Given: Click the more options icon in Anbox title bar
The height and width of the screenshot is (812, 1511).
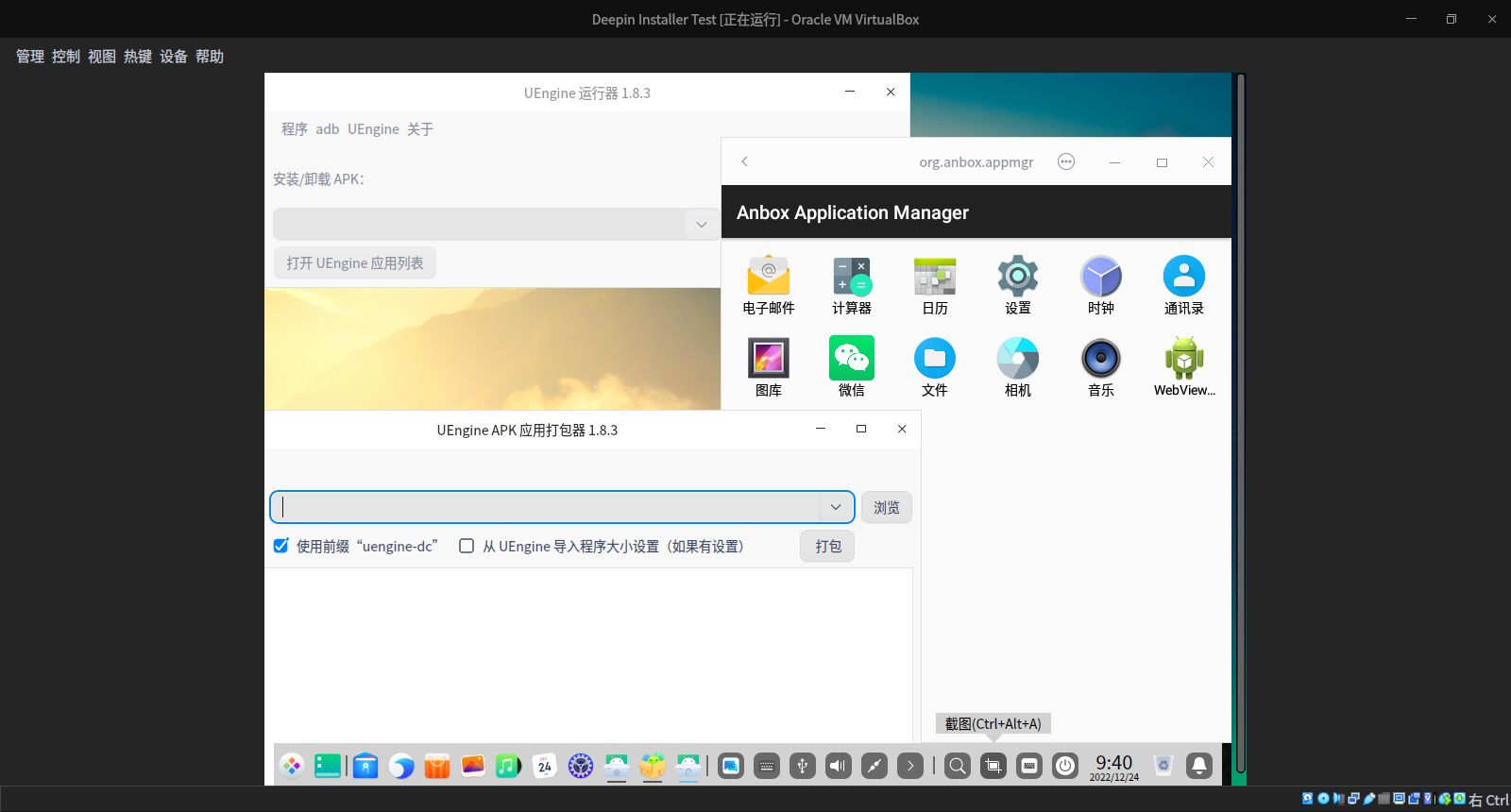Looking at the screenshot, I should coord(1066,161).
